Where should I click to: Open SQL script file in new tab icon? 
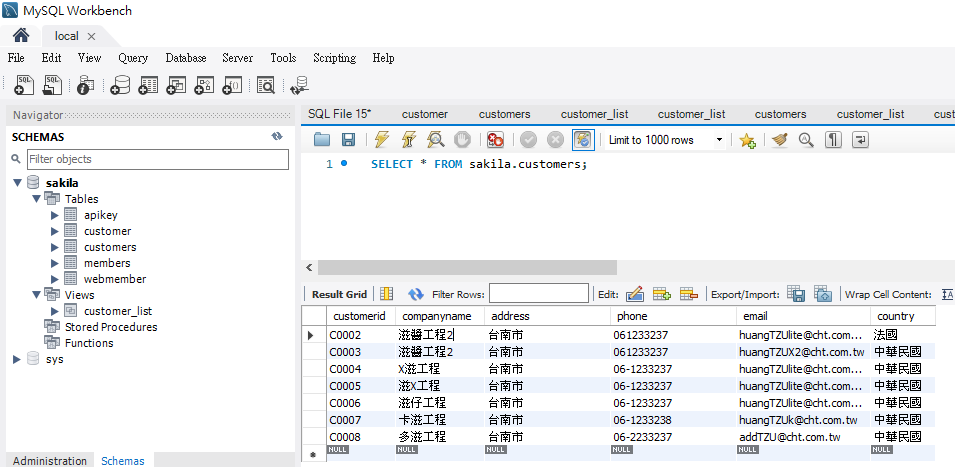point(52,86)
